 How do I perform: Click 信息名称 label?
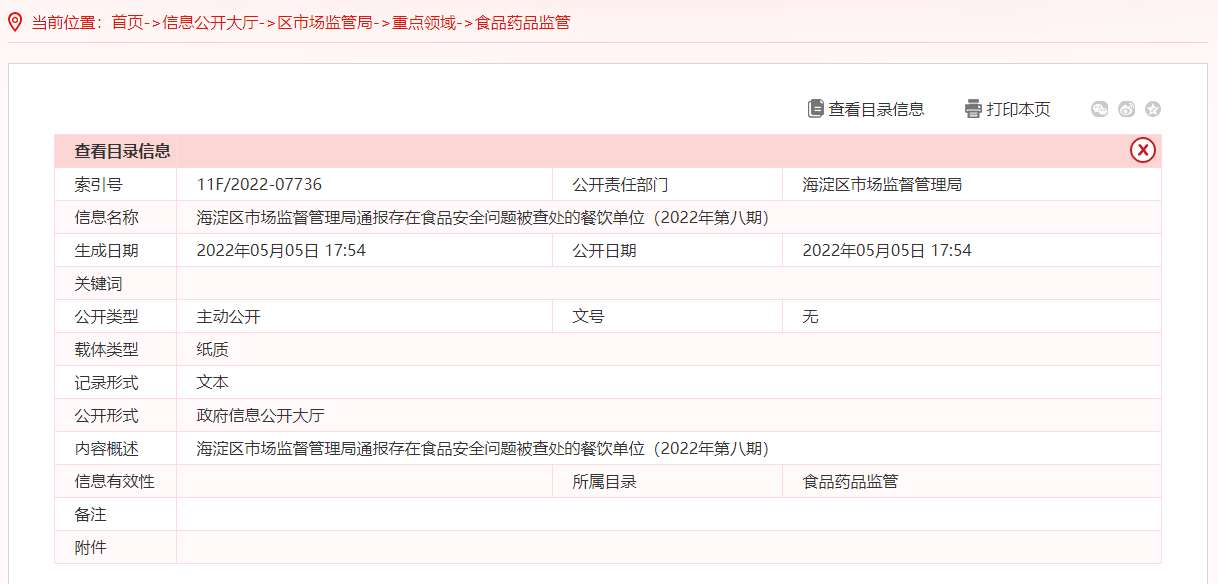coord(106,218)
